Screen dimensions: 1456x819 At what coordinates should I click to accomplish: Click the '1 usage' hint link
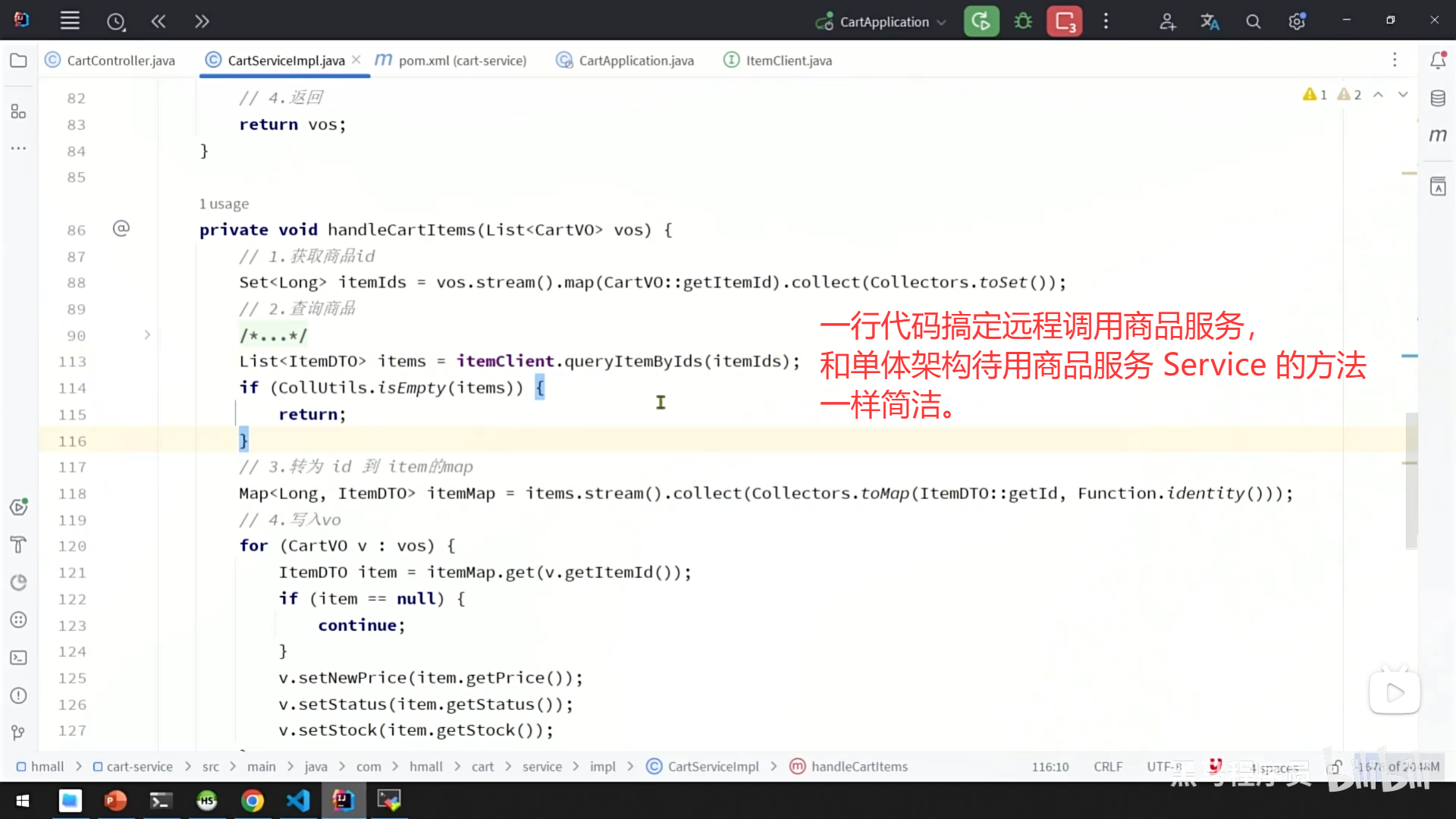click(x=224, y=204)
